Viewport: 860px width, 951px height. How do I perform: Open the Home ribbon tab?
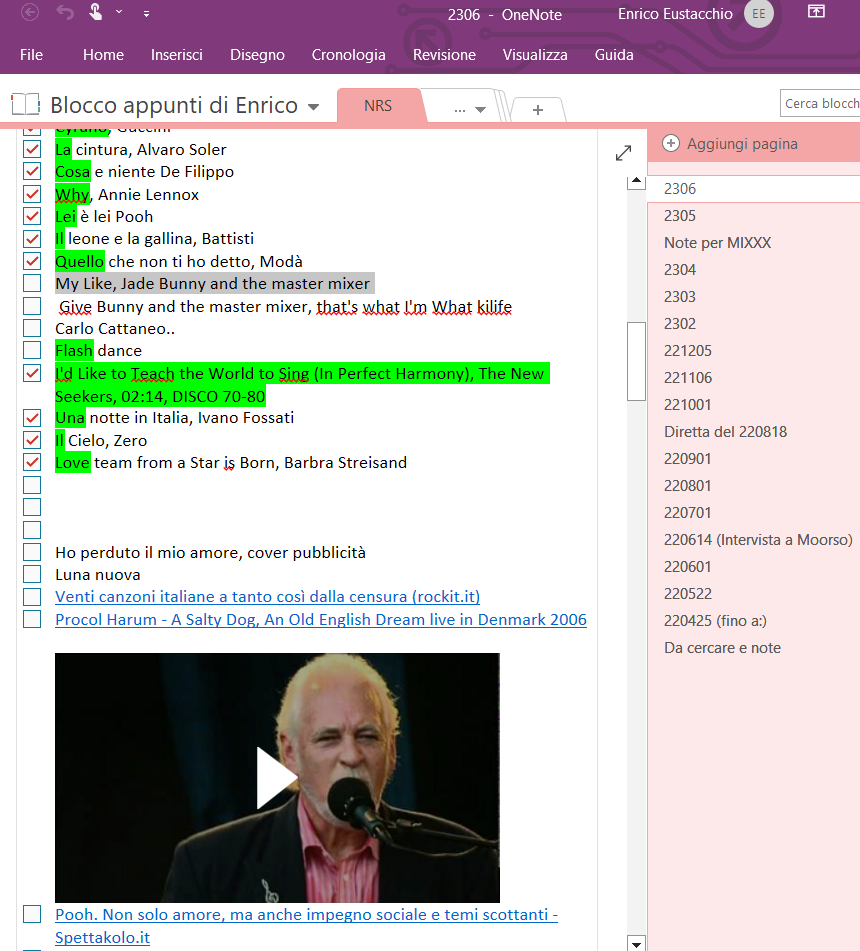[x=103, y=55]
